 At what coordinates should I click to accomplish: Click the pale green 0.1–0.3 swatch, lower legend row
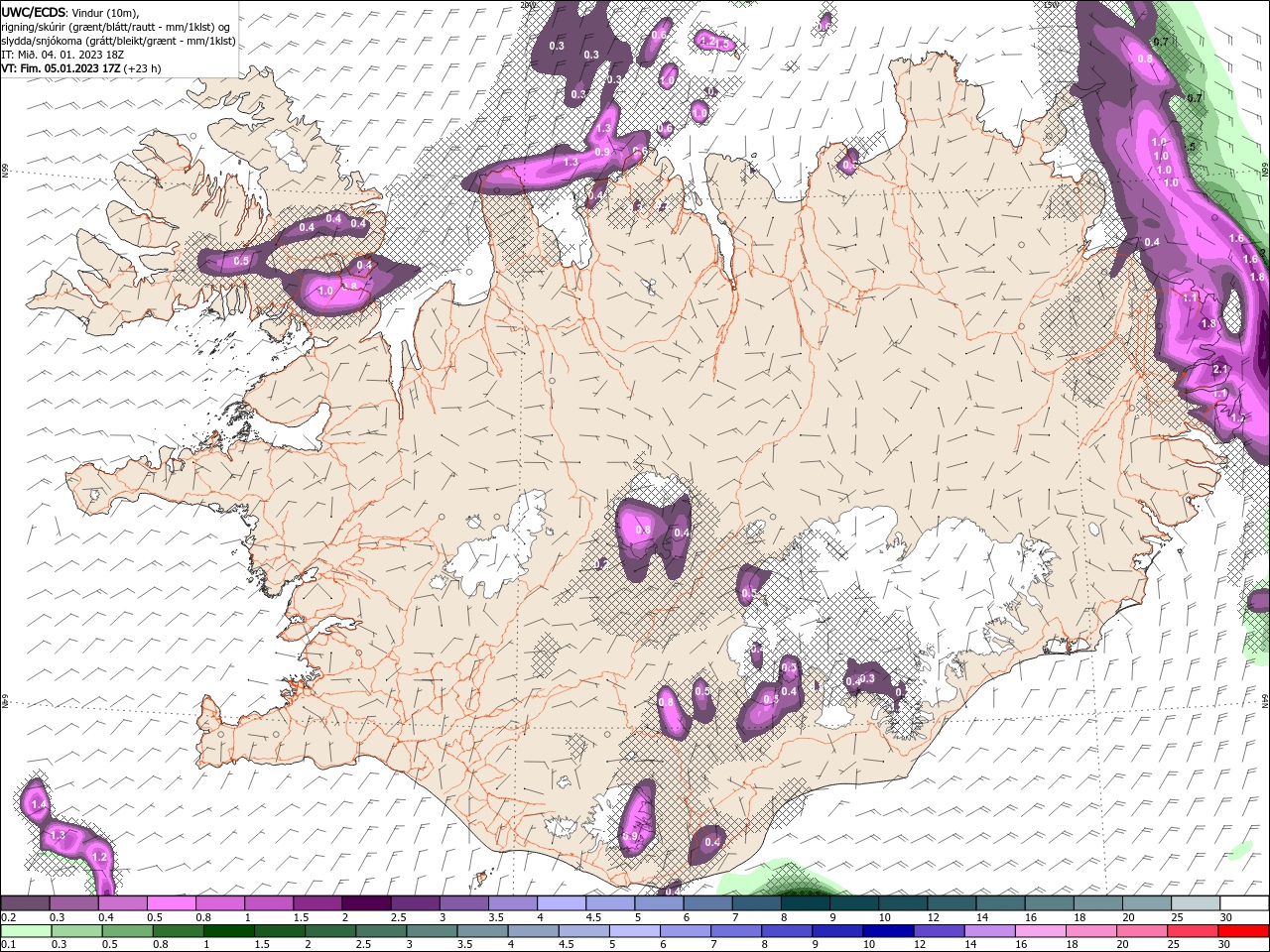pyautogui.click(x=26, y=931)
